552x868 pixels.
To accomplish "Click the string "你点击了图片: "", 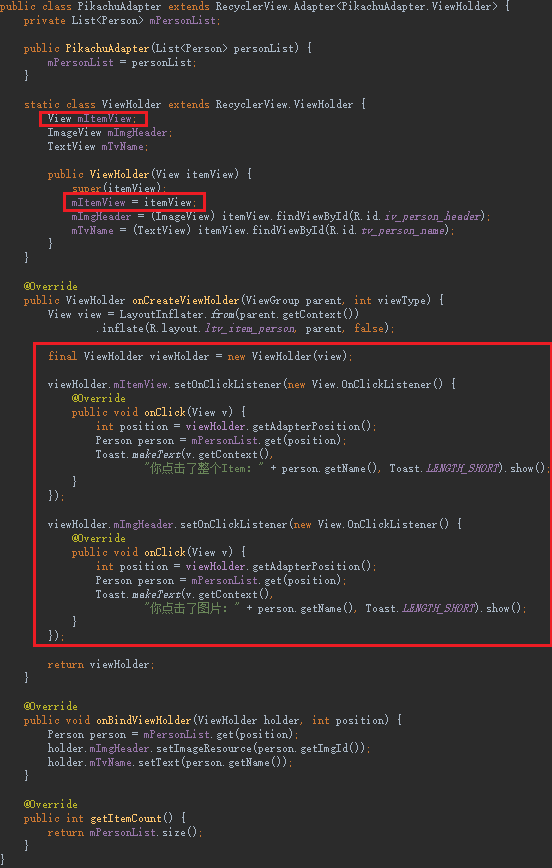I will [x=192, y=608].
